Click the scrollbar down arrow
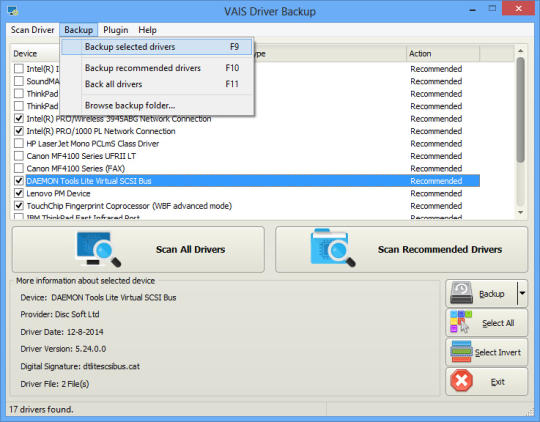 [x=520, y=213]
